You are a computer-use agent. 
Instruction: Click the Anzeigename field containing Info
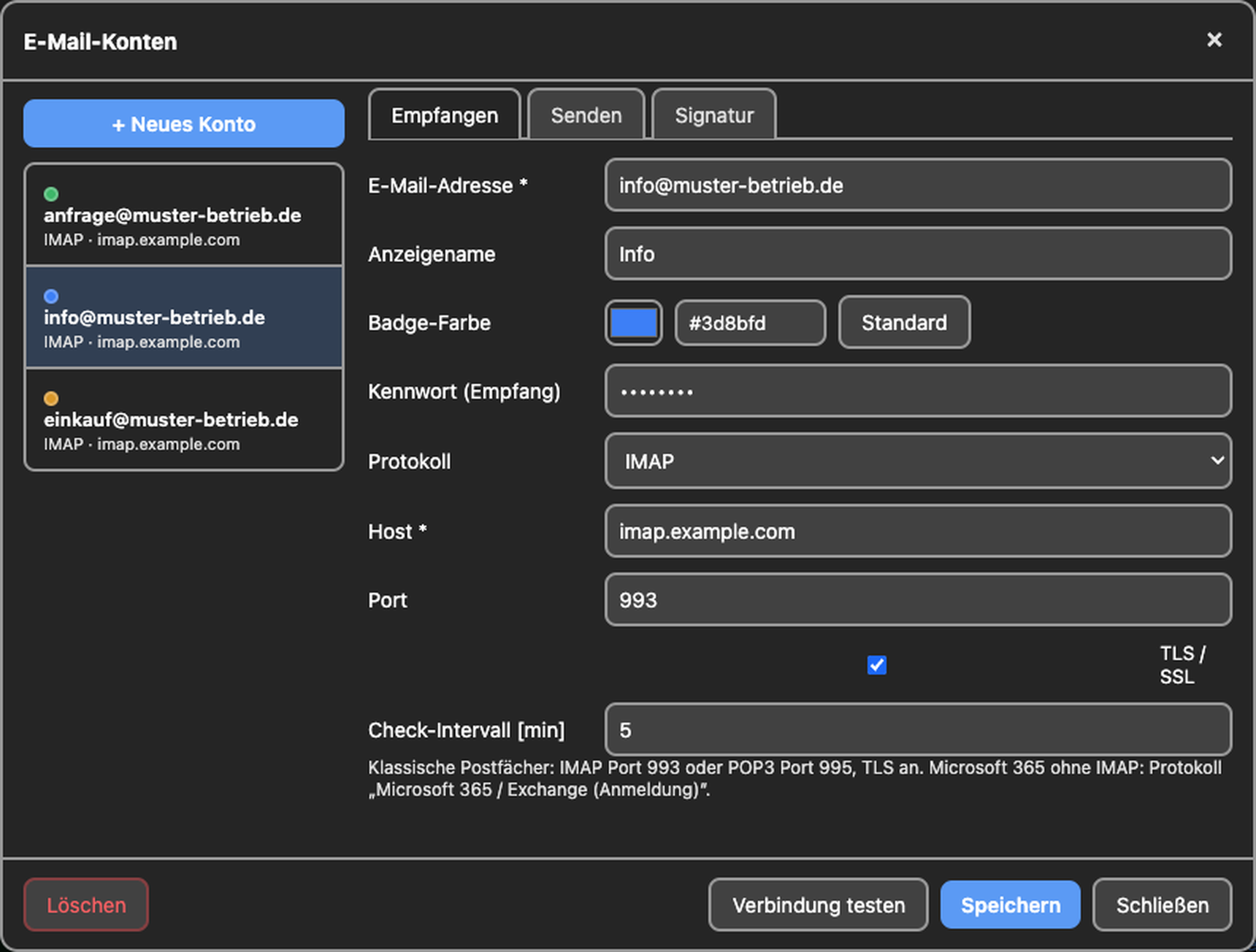tap(918, 254)
